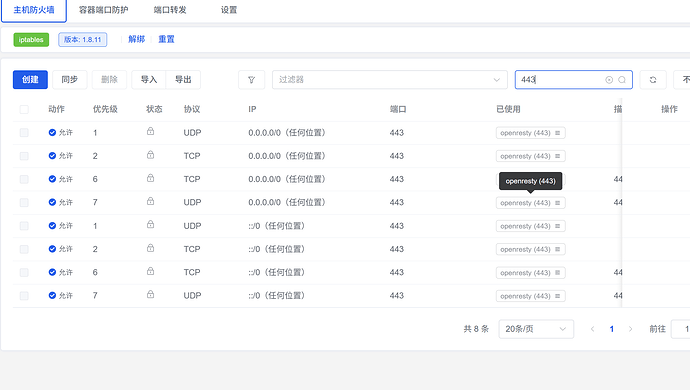This screenshot has height=390, width=690.
Task: Click the 前往 go-to page input
Action: point(680,329)
